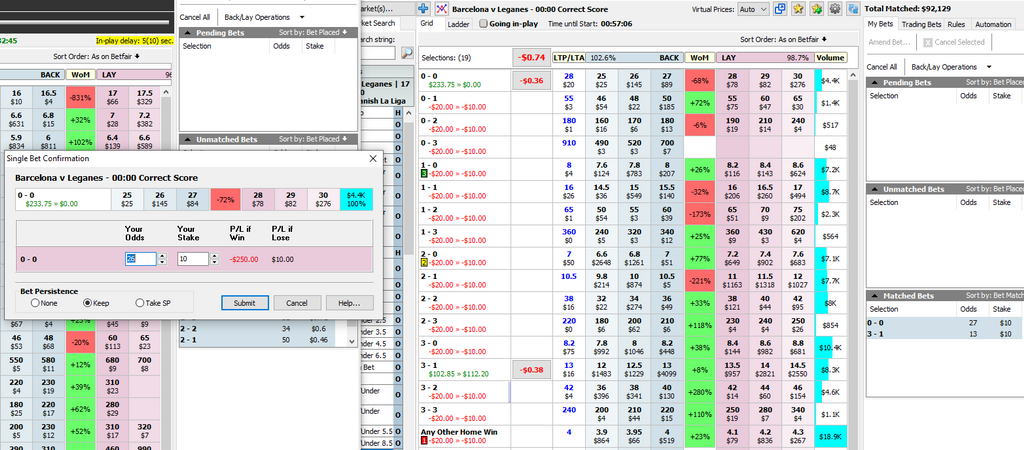Viewport: 1024px width, 450px height.
Task: Select the 3 - 1 matched bet row at odds 13
Action: (944, 334)
